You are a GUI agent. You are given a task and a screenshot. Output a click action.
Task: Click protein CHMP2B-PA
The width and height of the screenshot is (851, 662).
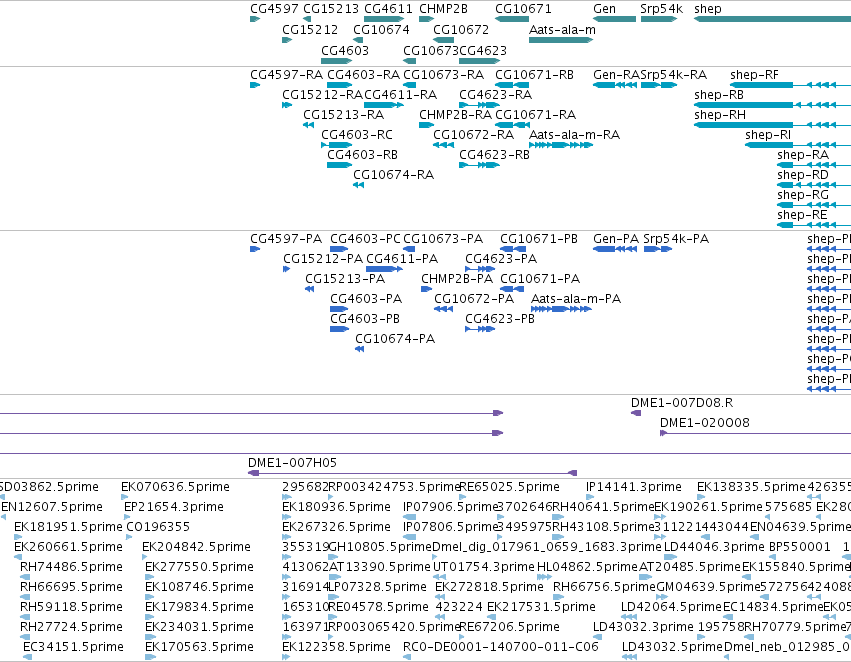pyautogui.click(x=427, y=290)
